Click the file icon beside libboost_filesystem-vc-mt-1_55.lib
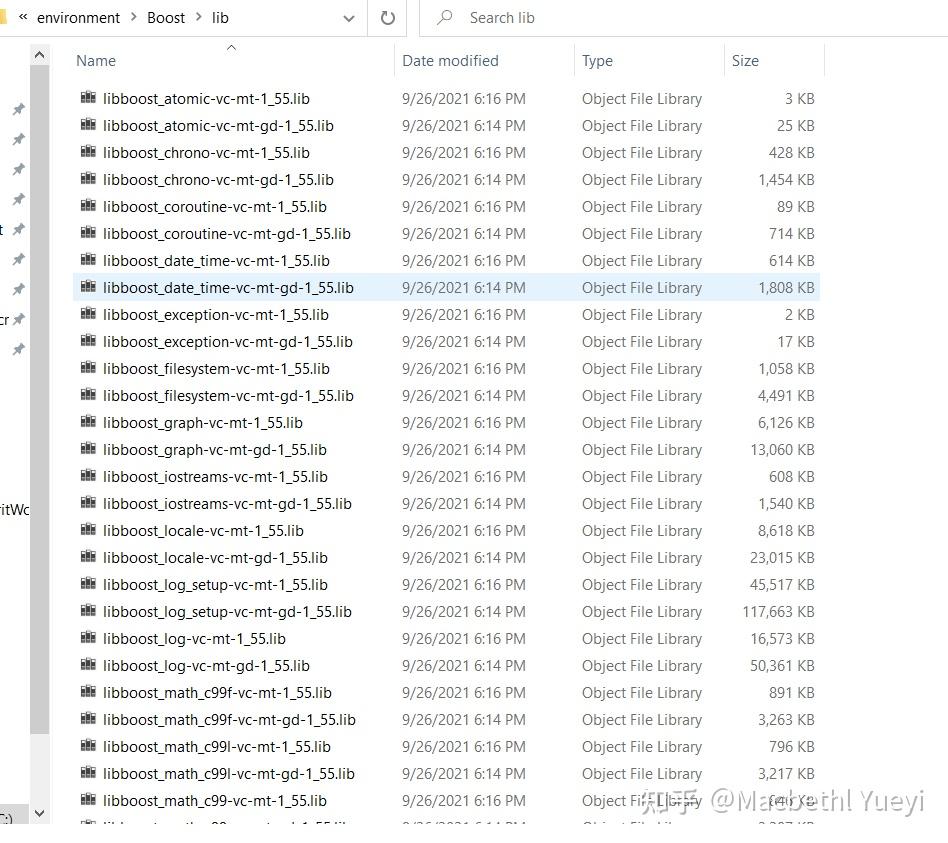This screenshot has height=843, width=948. 87,368
